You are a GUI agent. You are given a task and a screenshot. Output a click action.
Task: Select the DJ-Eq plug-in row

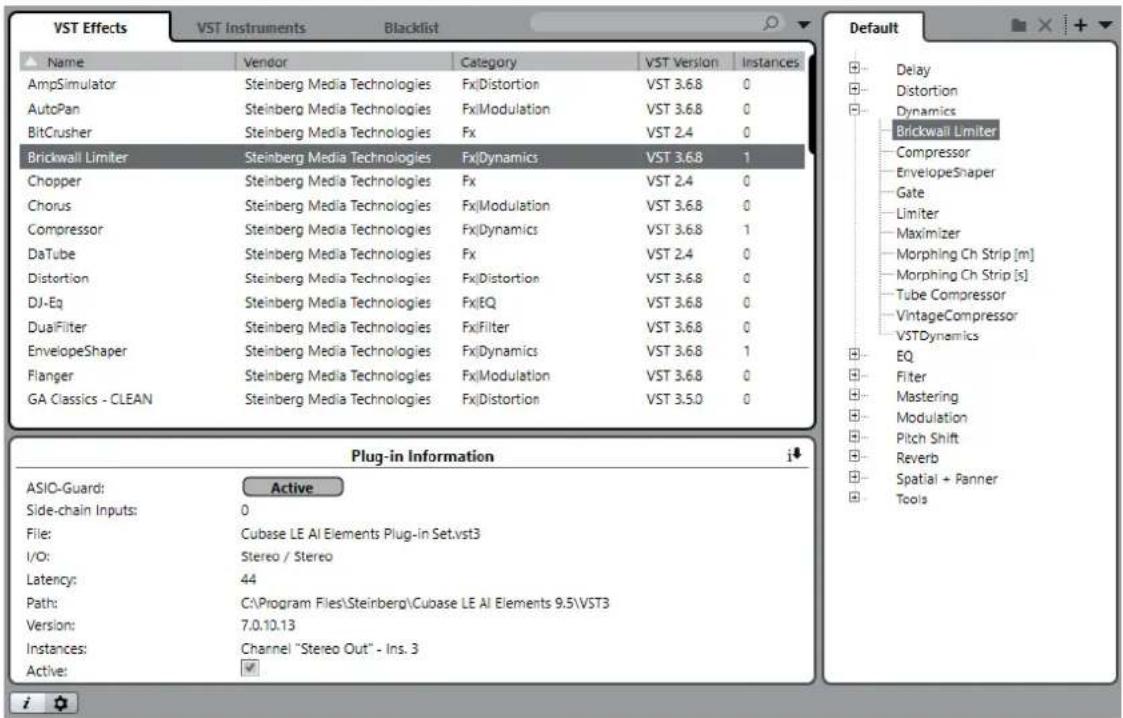(x=412, y=303)
